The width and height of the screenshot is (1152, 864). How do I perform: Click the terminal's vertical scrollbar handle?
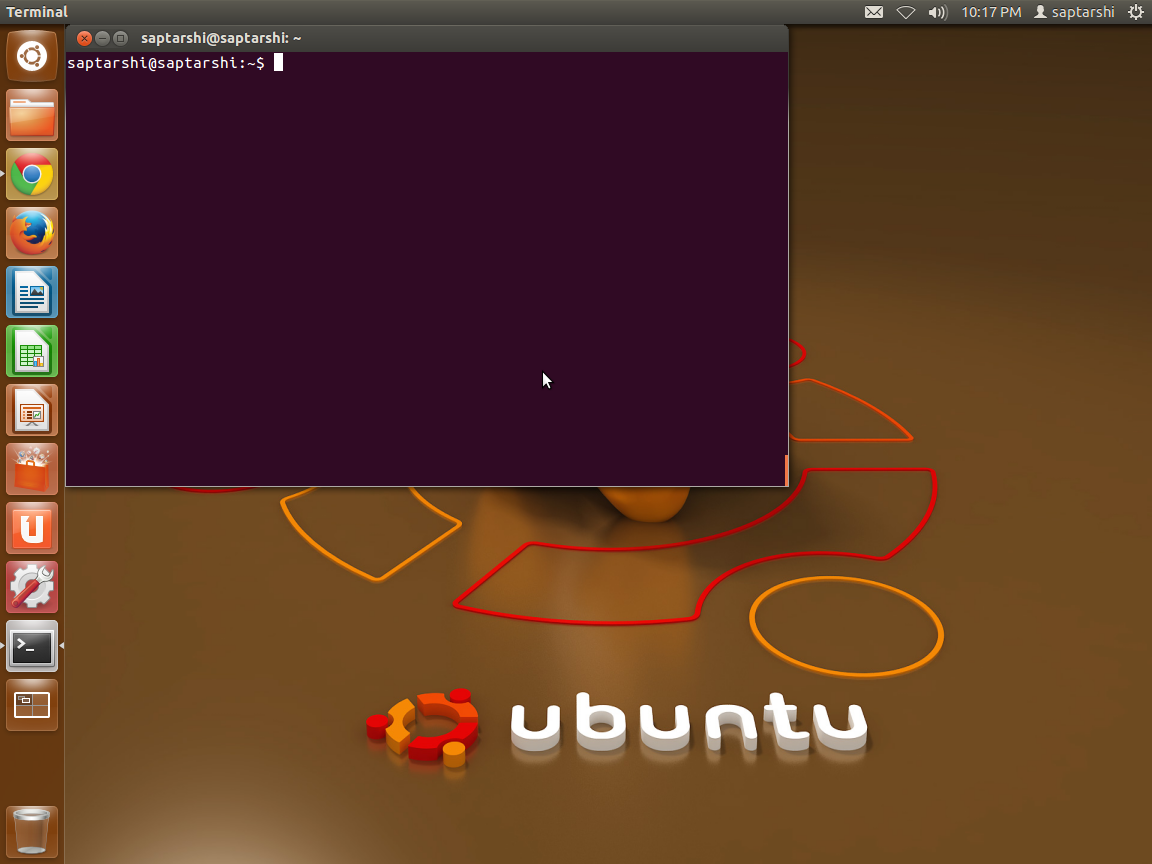786,470
